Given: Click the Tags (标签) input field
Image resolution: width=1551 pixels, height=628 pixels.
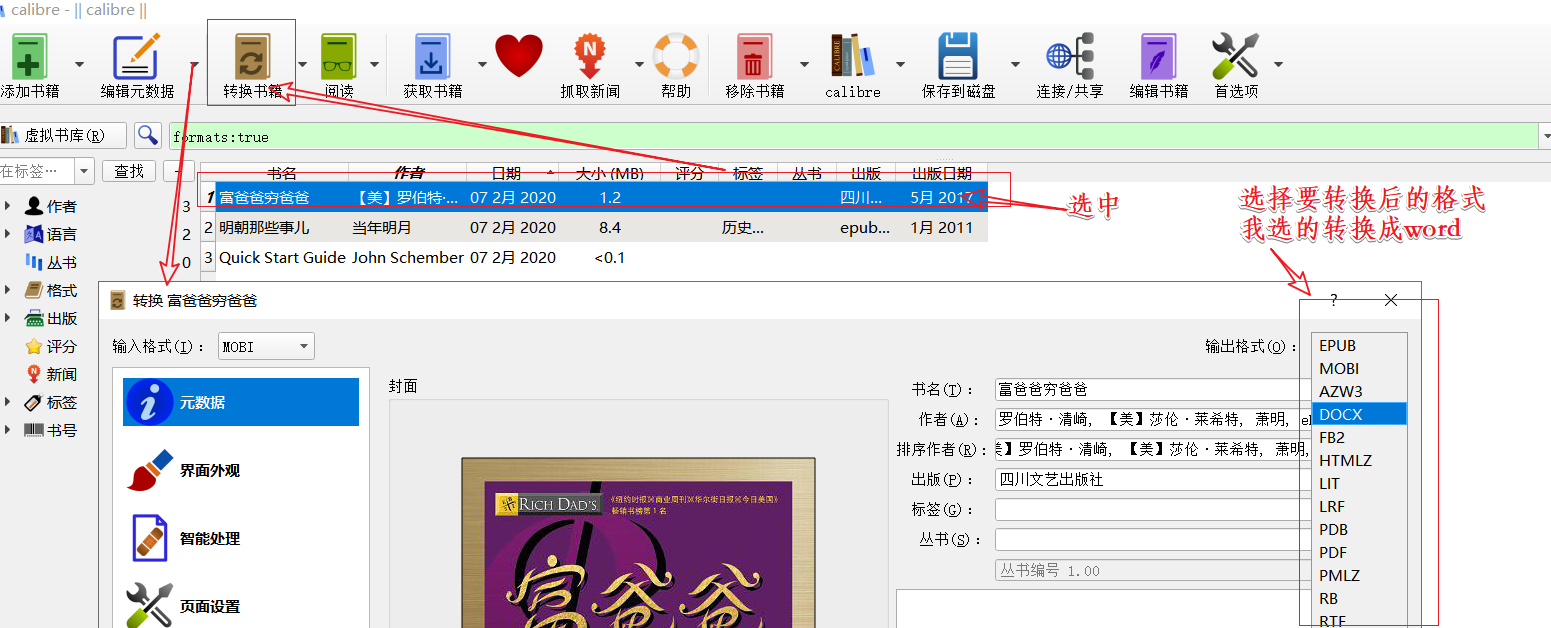Looking at the screenshot, I should [x=1153, y=509].
